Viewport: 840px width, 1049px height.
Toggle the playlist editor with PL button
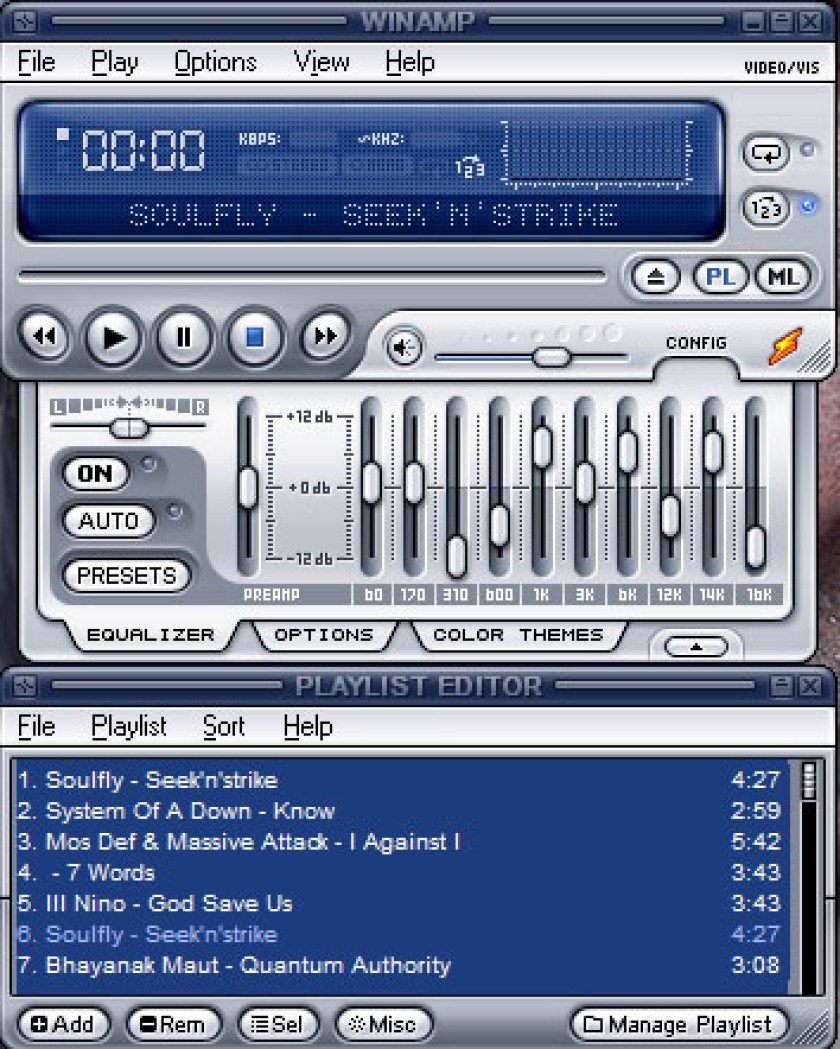point(720,277)
